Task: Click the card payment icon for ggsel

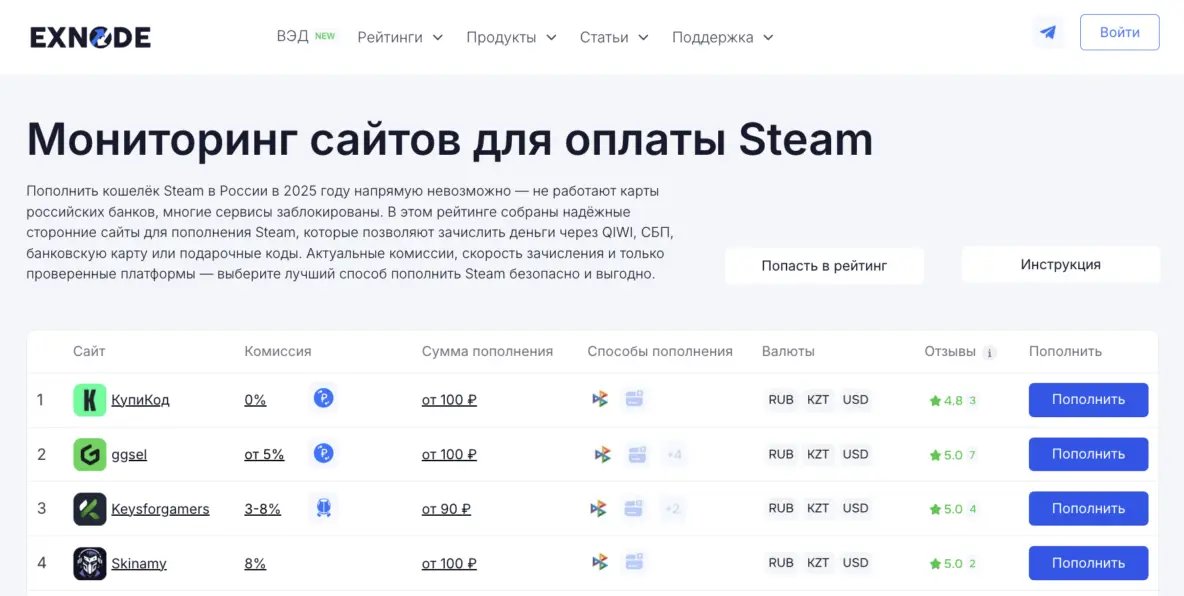Action: pyautogui.click(x=637, y=455)
